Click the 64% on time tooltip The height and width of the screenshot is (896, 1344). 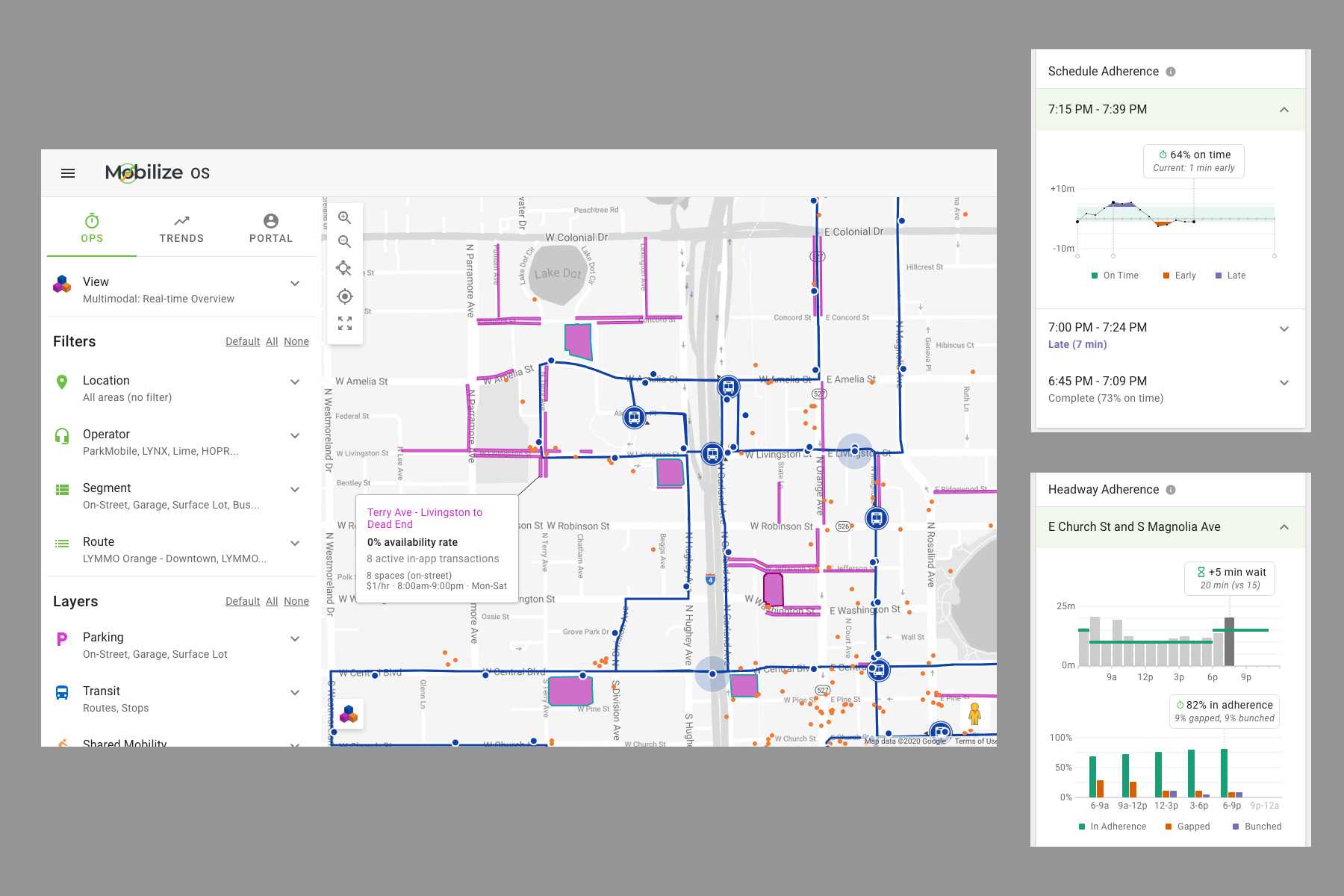(x=1194, y=161)
